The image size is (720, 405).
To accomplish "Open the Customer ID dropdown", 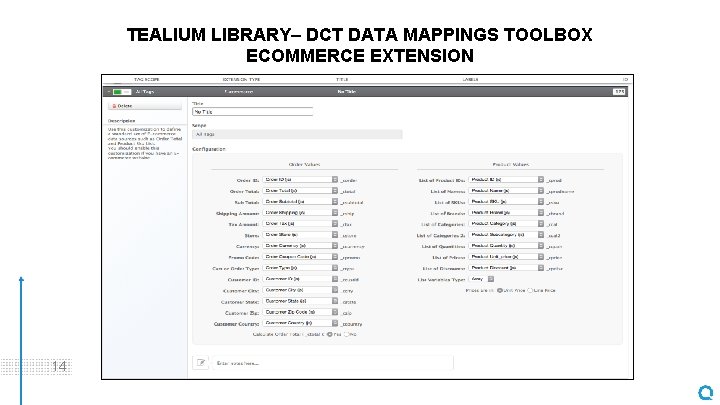I will pyautogui.click(x=300, y=279).
